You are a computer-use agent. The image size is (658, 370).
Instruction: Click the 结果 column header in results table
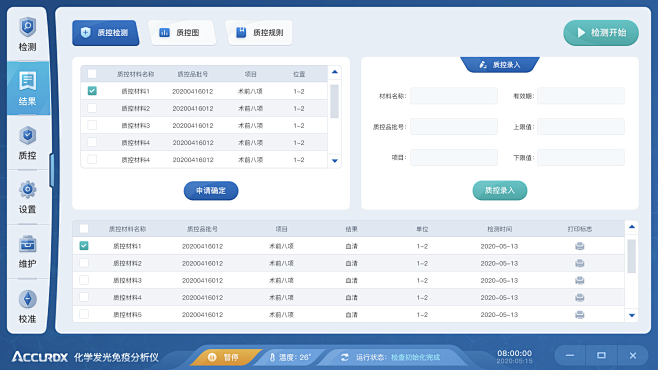click(x=351, y=229)
